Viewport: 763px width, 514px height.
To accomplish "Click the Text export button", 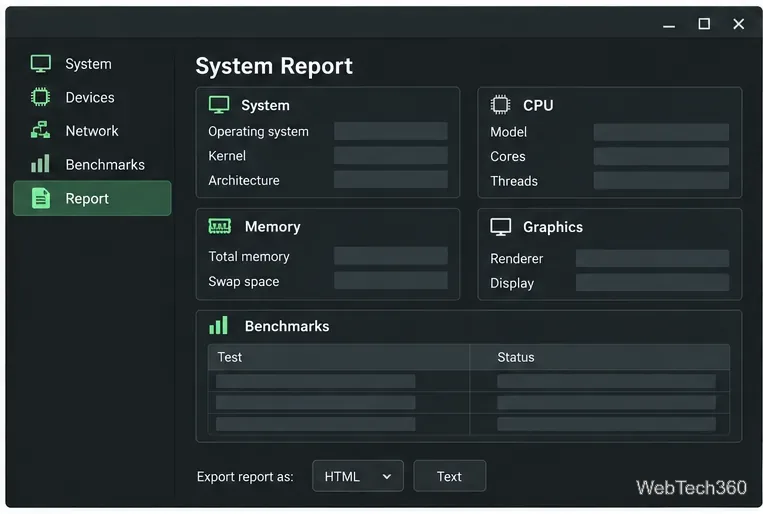I will click(449, 476).
